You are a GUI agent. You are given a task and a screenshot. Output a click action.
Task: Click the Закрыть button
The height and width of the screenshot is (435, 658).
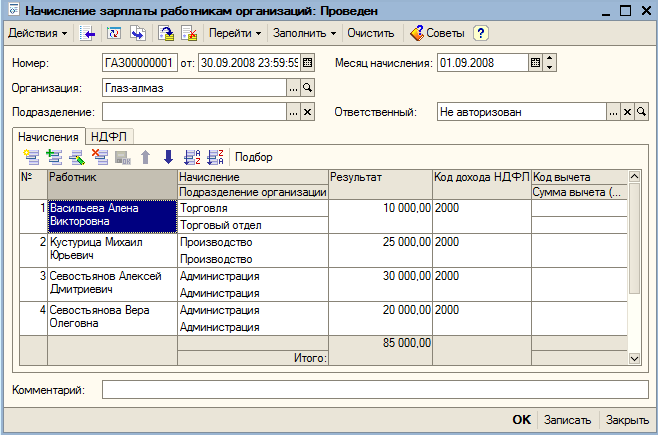(x=627, y=419)
